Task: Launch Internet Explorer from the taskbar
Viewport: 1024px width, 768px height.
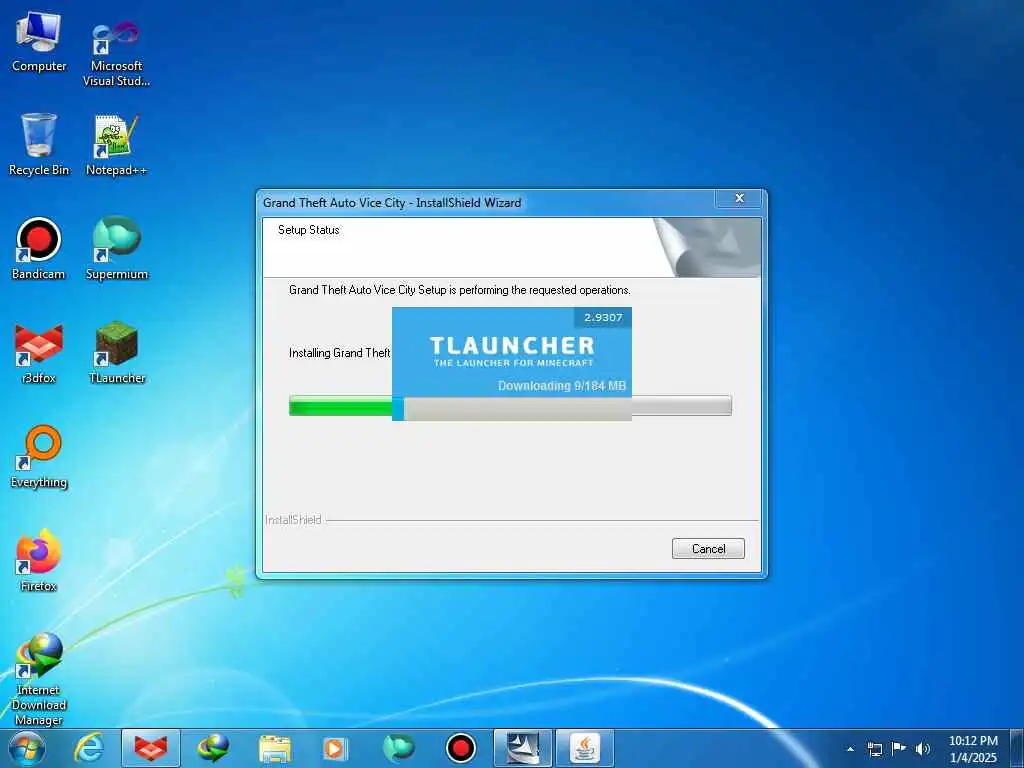Action: (x=88, y=748)
